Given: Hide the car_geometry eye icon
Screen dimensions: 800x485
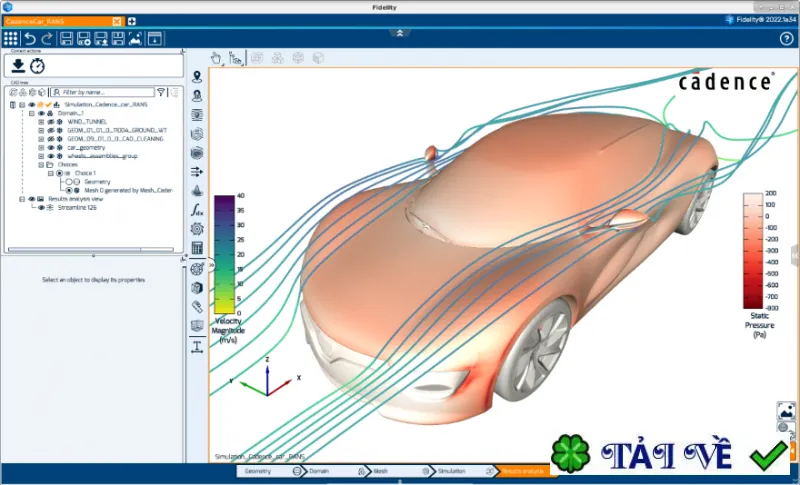Looking at the screenshot, I should (51, 147).
